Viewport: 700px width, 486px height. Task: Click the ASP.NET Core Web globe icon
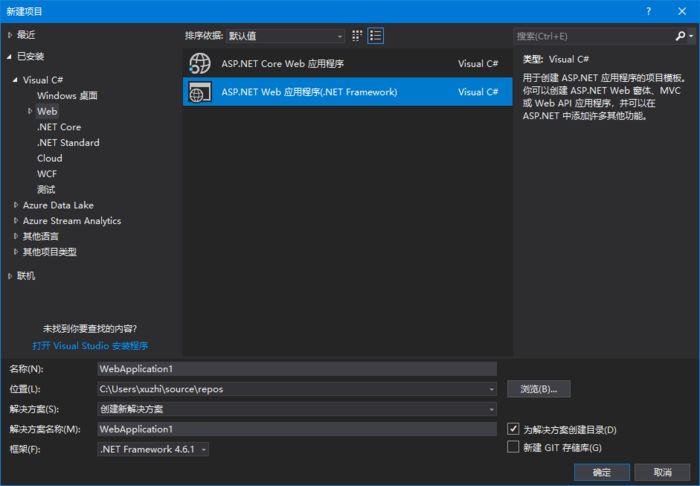[x=200, y=63]
